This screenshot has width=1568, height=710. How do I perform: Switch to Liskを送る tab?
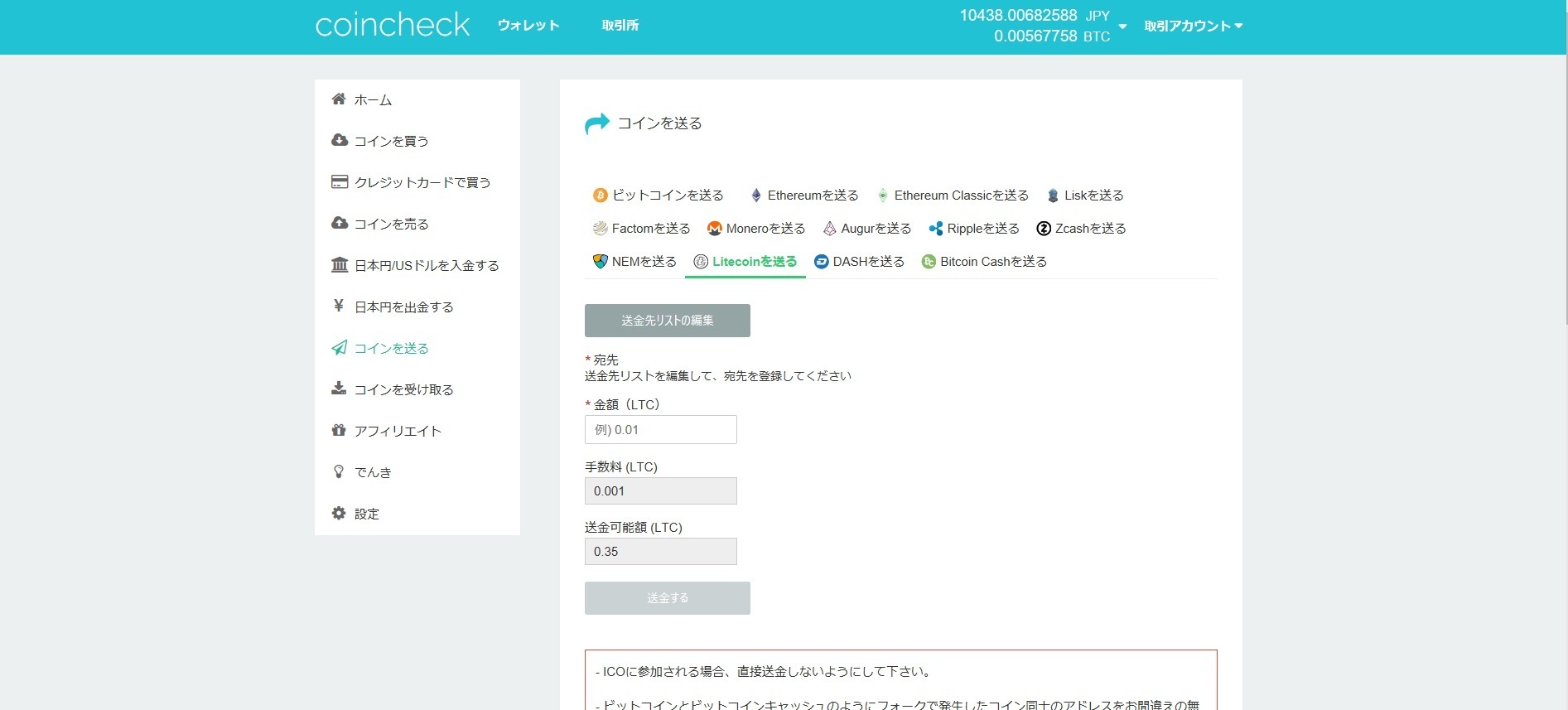[1085, 196]
